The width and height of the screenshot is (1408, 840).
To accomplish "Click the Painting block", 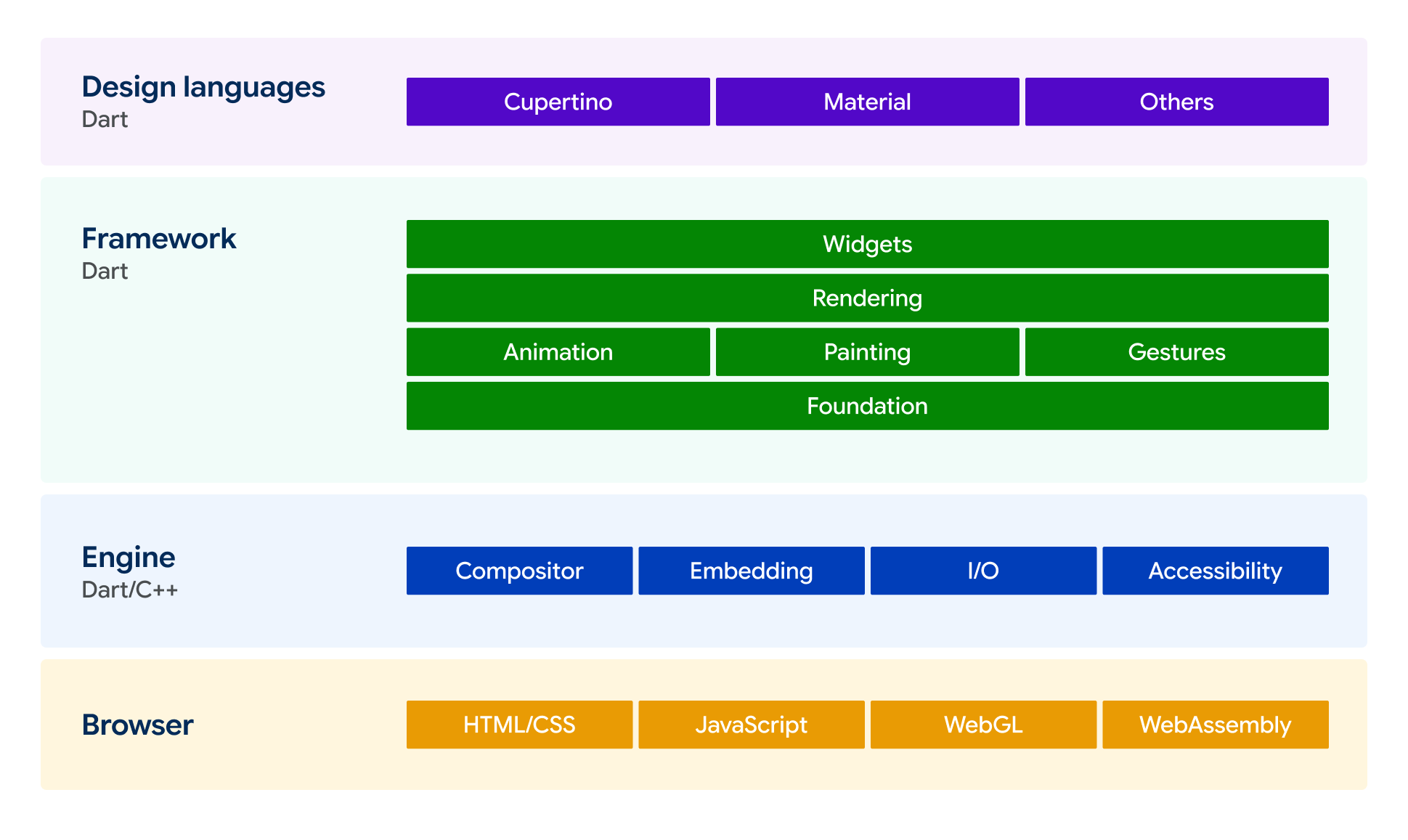I will pos(867,351).
